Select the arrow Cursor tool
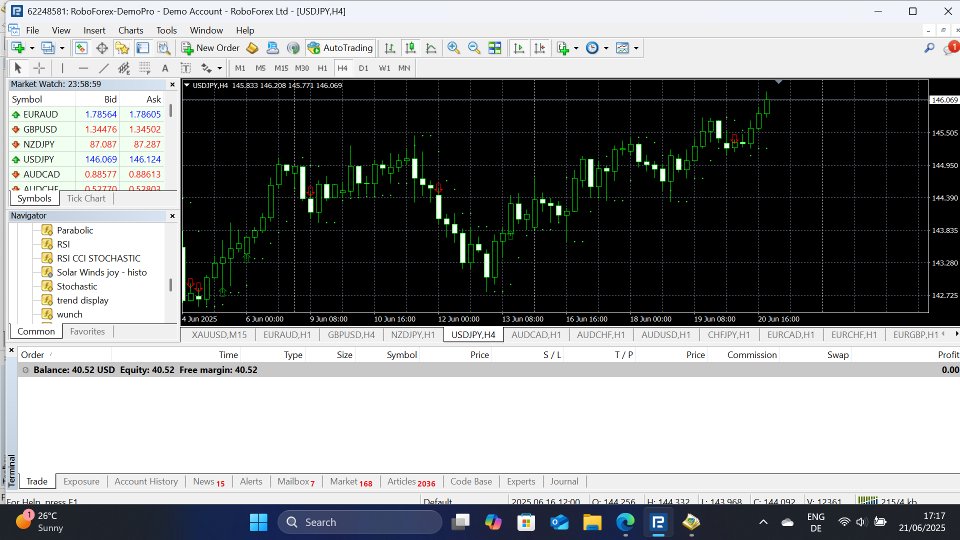Screen dimensions: 960x540 [x=18, y=68]
